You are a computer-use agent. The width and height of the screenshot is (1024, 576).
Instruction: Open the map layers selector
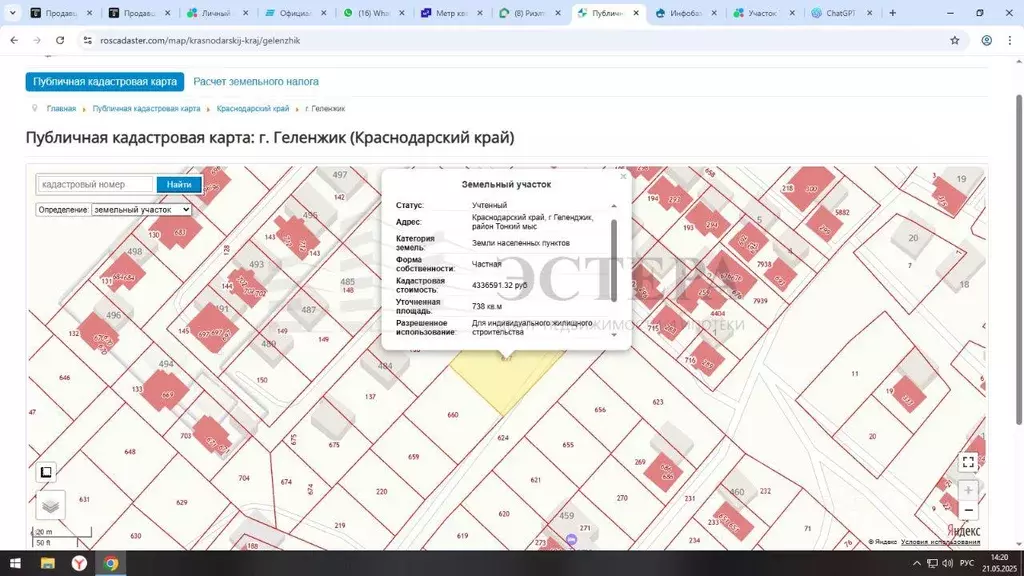point(50,505)
